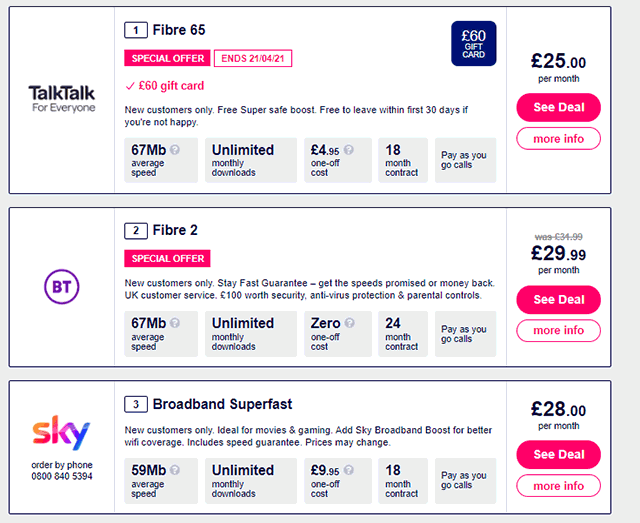The height and width of the screenshot is (523, 640).
Task: Click the BT circular logo
Action: click(x=62, y=287)
